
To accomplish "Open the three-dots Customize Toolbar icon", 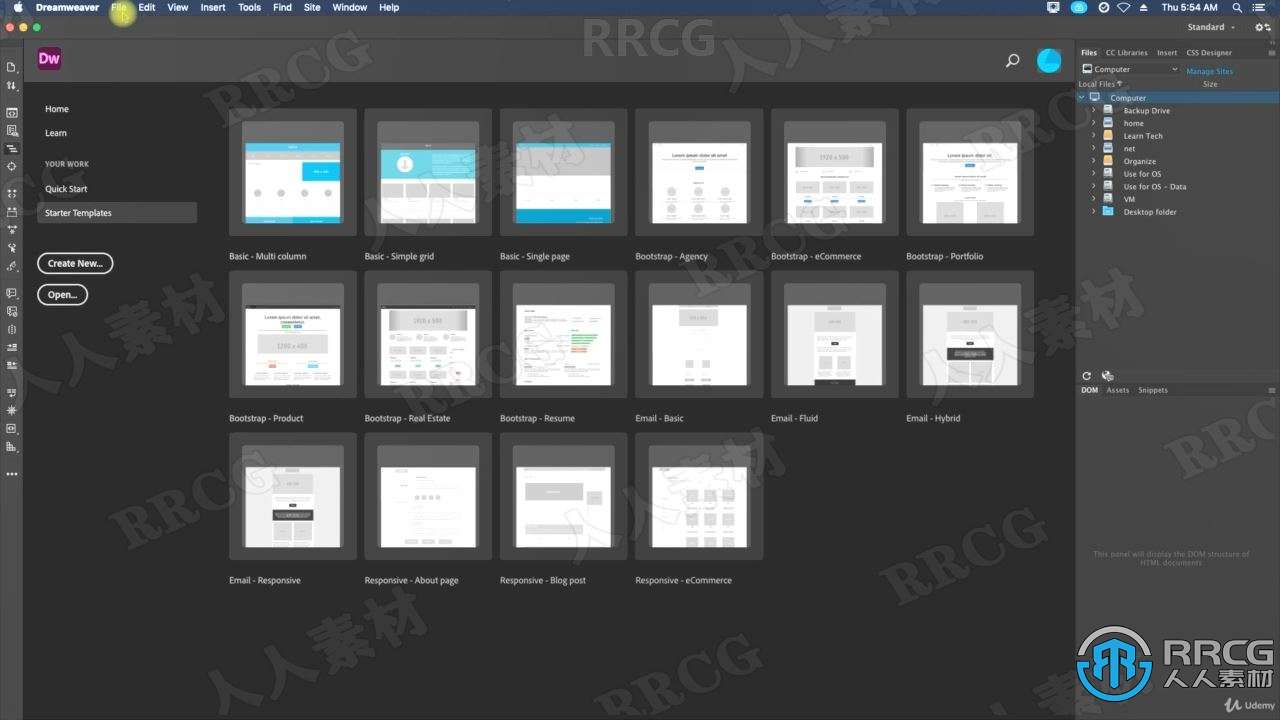I will coord(12,474).
